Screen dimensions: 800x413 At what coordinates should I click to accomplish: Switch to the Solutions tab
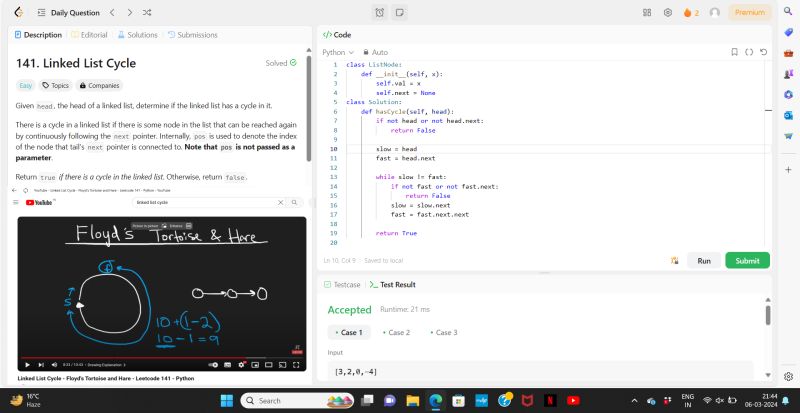pos(138,35)
